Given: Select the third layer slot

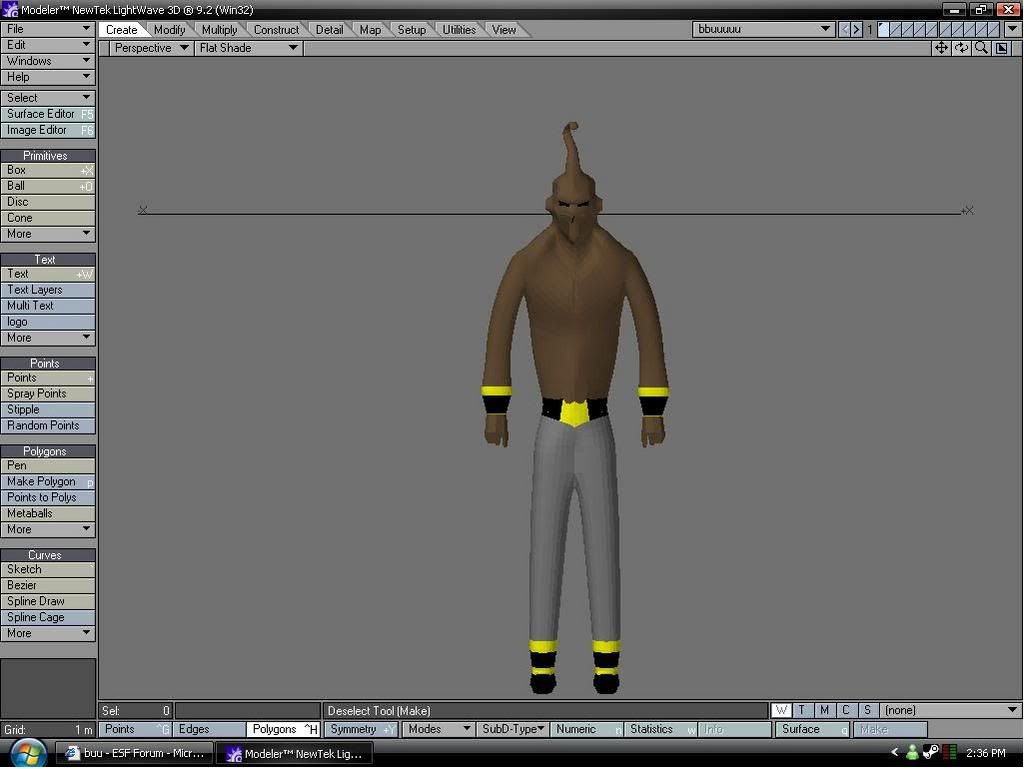Looking at the screenshot, I should point(907,29).
